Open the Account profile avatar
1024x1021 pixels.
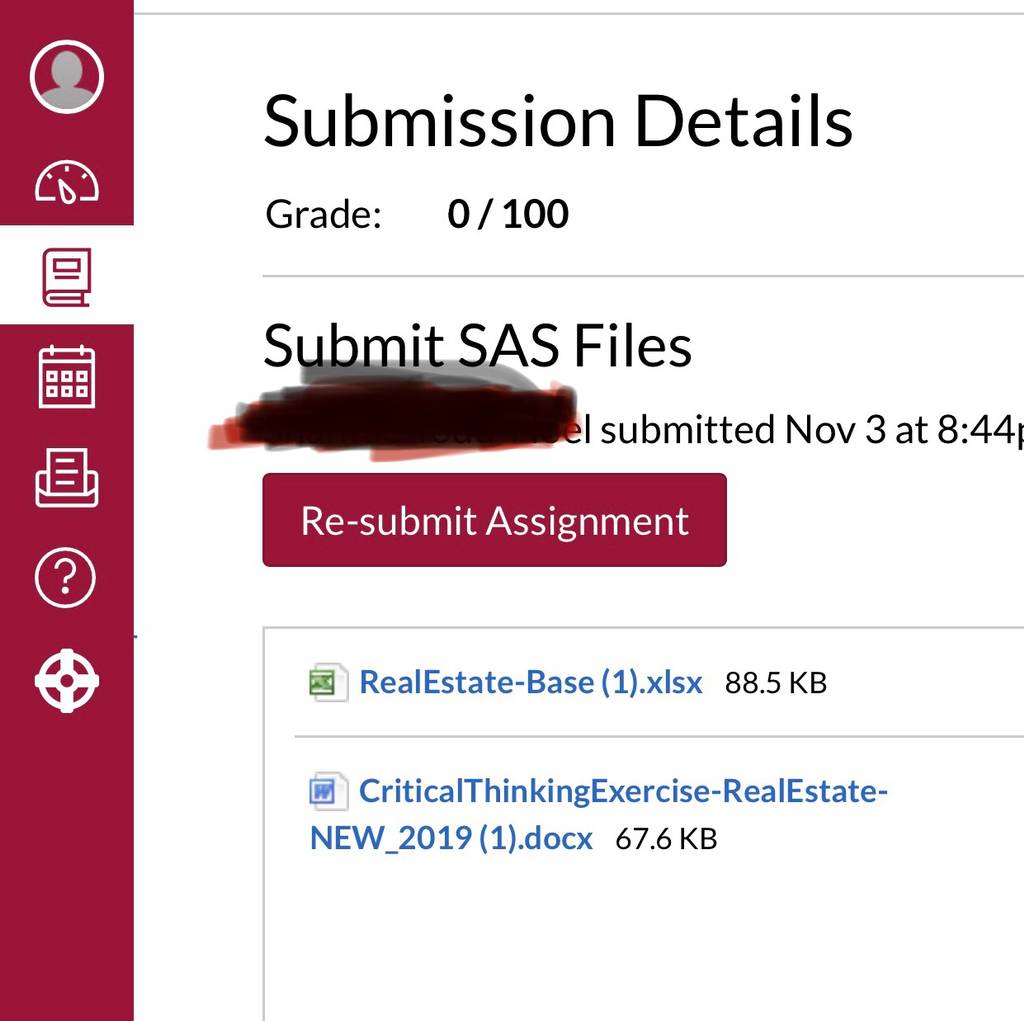[x=67, y=76]
